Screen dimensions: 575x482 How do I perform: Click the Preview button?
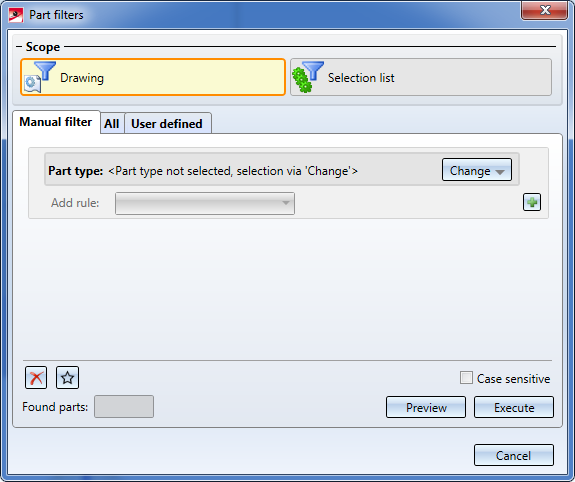[x=426, y=407]
